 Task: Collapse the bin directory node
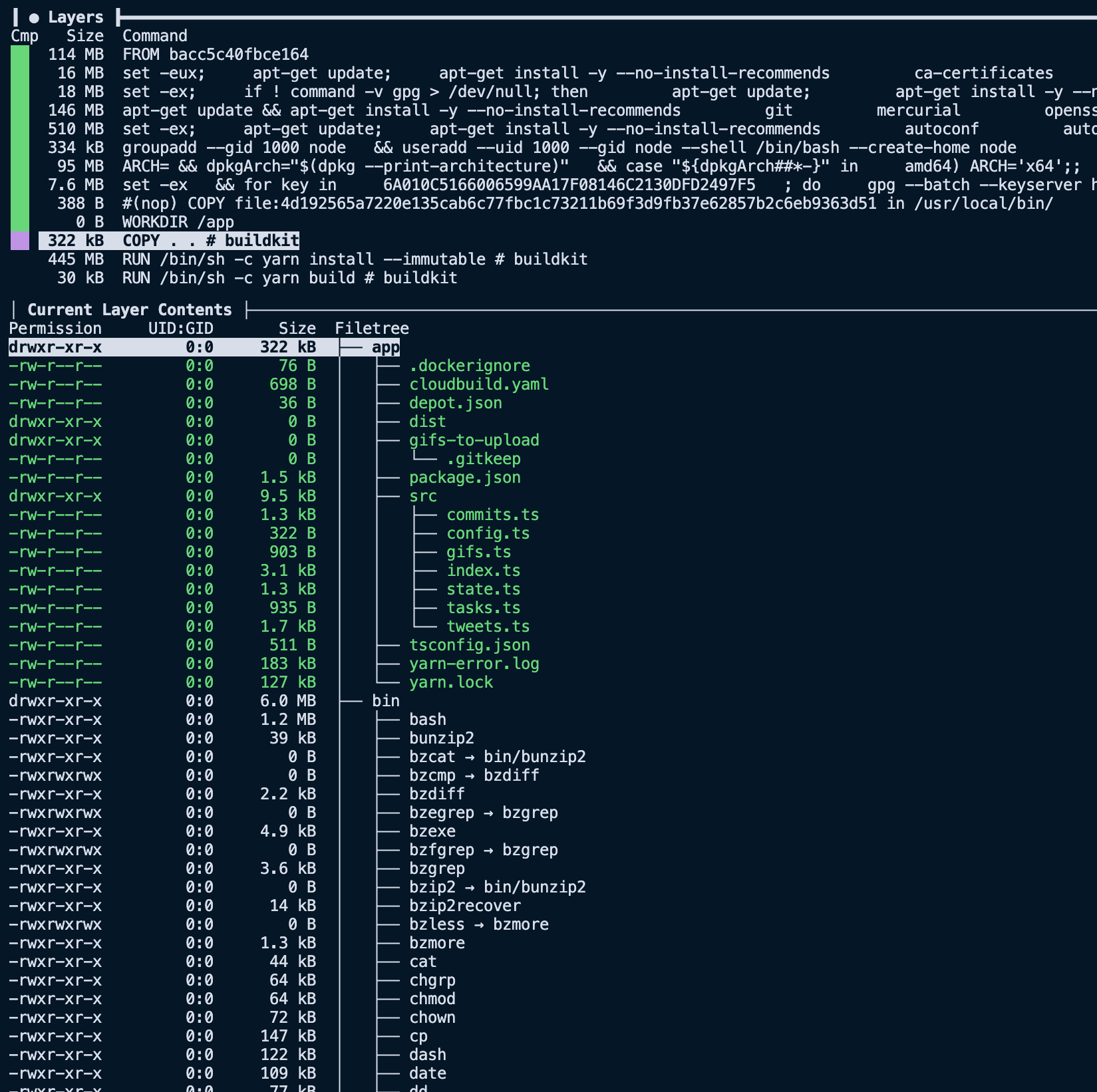pos(385,701)
